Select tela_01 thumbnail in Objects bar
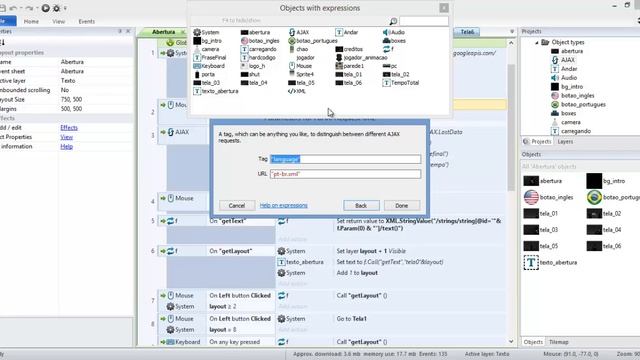Screen dimensions: 640x360 [x=541, y=213]
